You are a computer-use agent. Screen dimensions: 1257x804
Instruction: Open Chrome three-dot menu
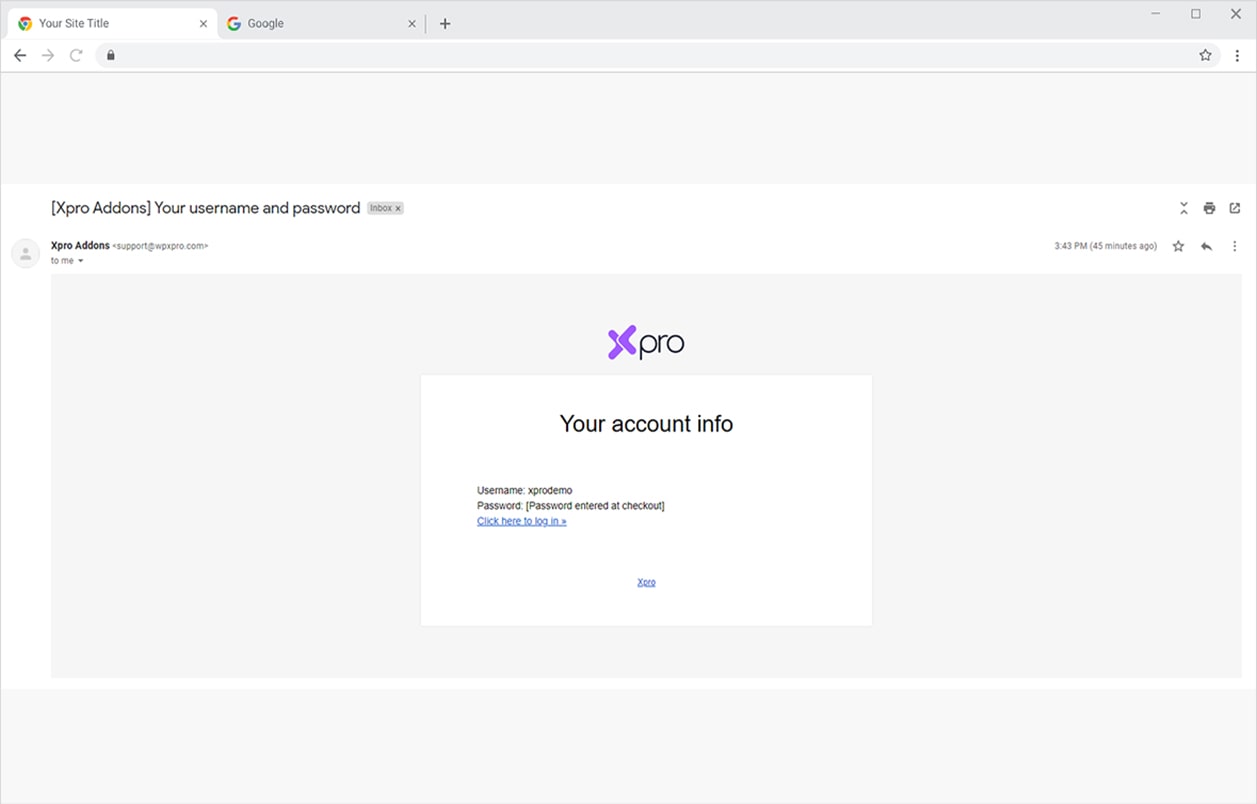pyautogui.click(x=1237, y=55)
